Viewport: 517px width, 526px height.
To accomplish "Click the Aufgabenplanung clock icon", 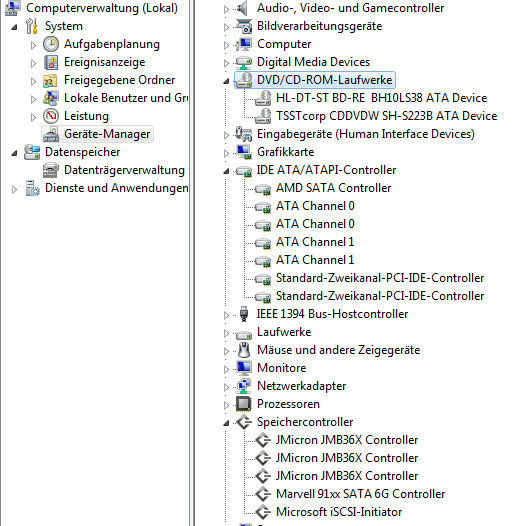I will pos(51,44).
